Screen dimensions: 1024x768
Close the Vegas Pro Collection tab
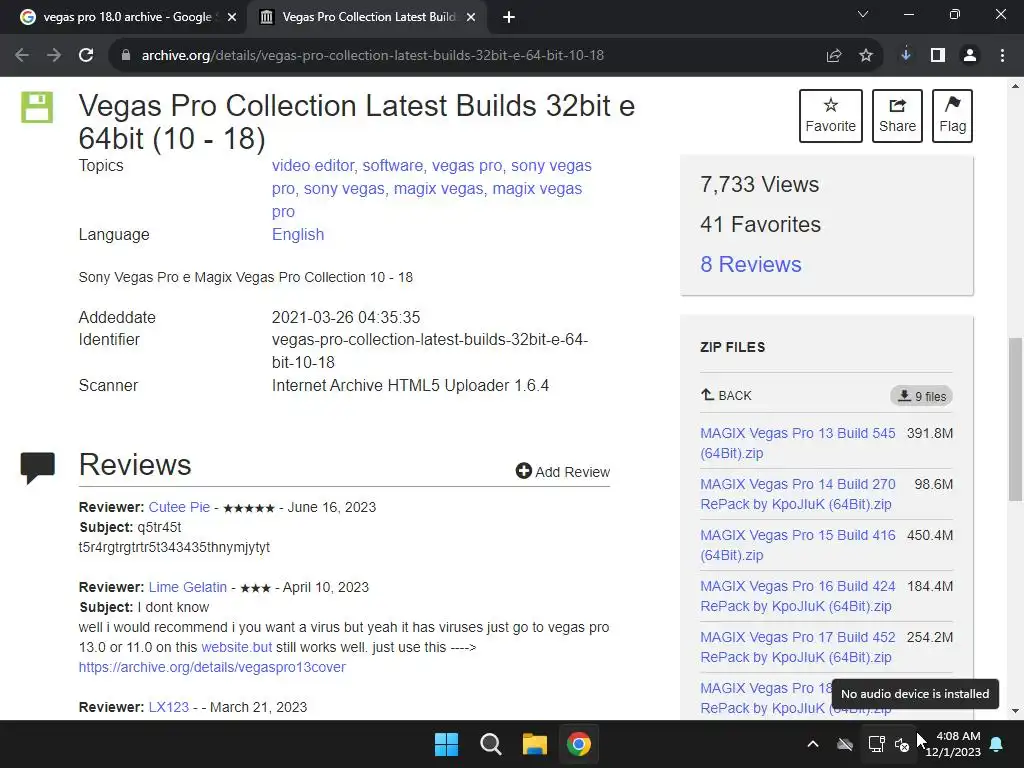tap(471, 18)
